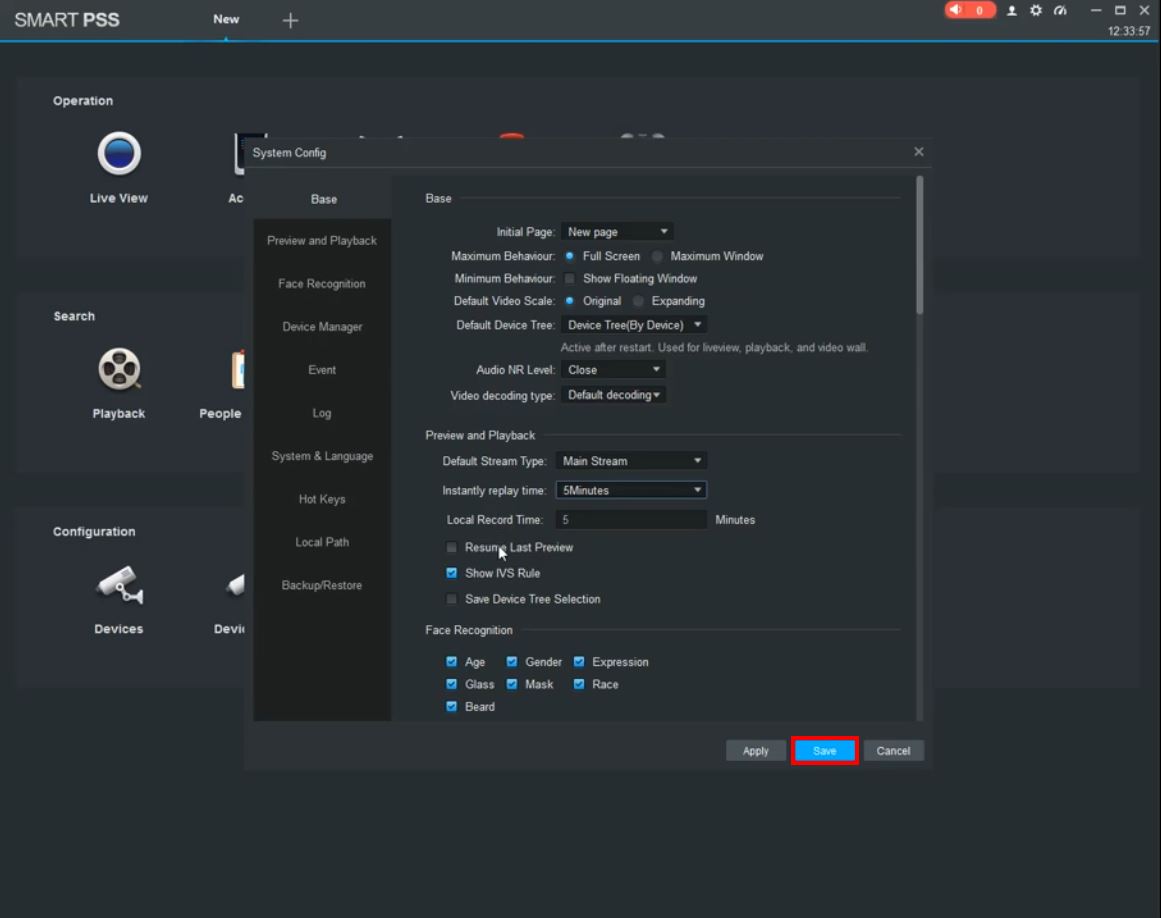This screenshot has width=1161, height=918.
Task: Select Maximum Window radio option
Action: [x=657, y=256]
